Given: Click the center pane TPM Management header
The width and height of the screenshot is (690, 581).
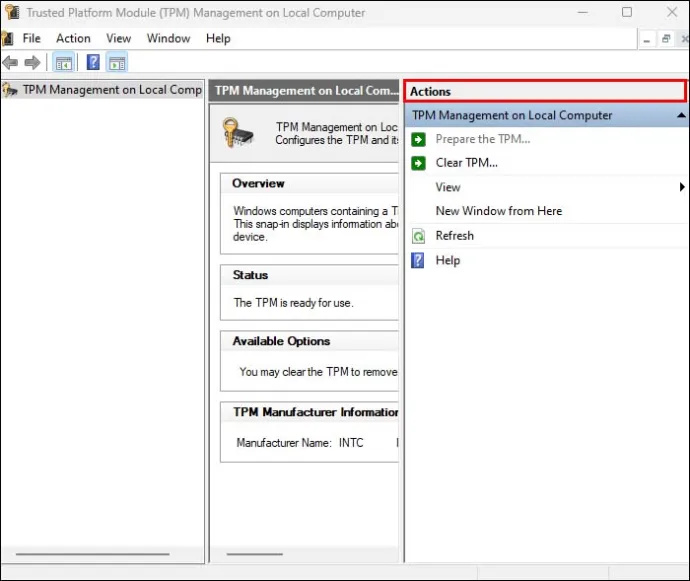Looking at the screenshot, I should coord(304,91).
